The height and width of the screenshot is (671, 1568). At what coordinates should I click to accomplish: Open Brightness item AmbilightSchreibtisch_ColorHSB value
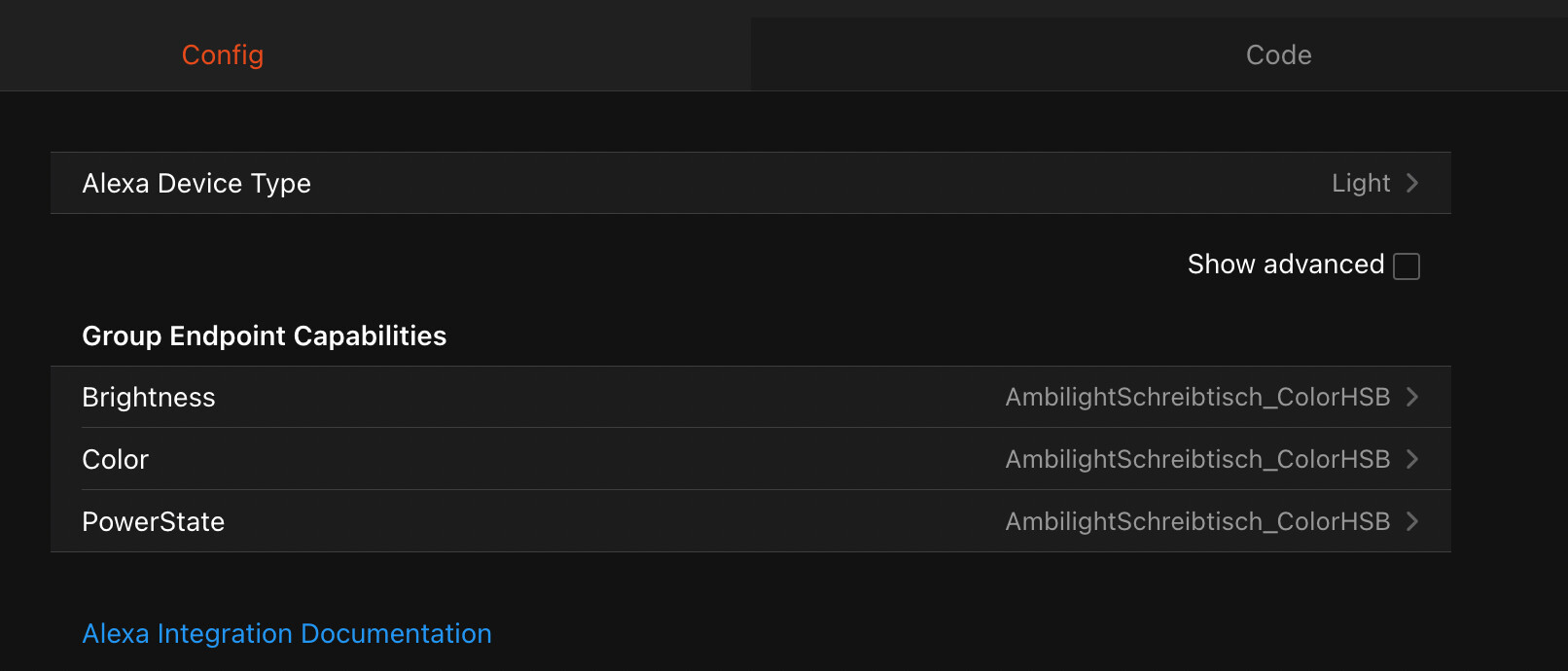1197,397
